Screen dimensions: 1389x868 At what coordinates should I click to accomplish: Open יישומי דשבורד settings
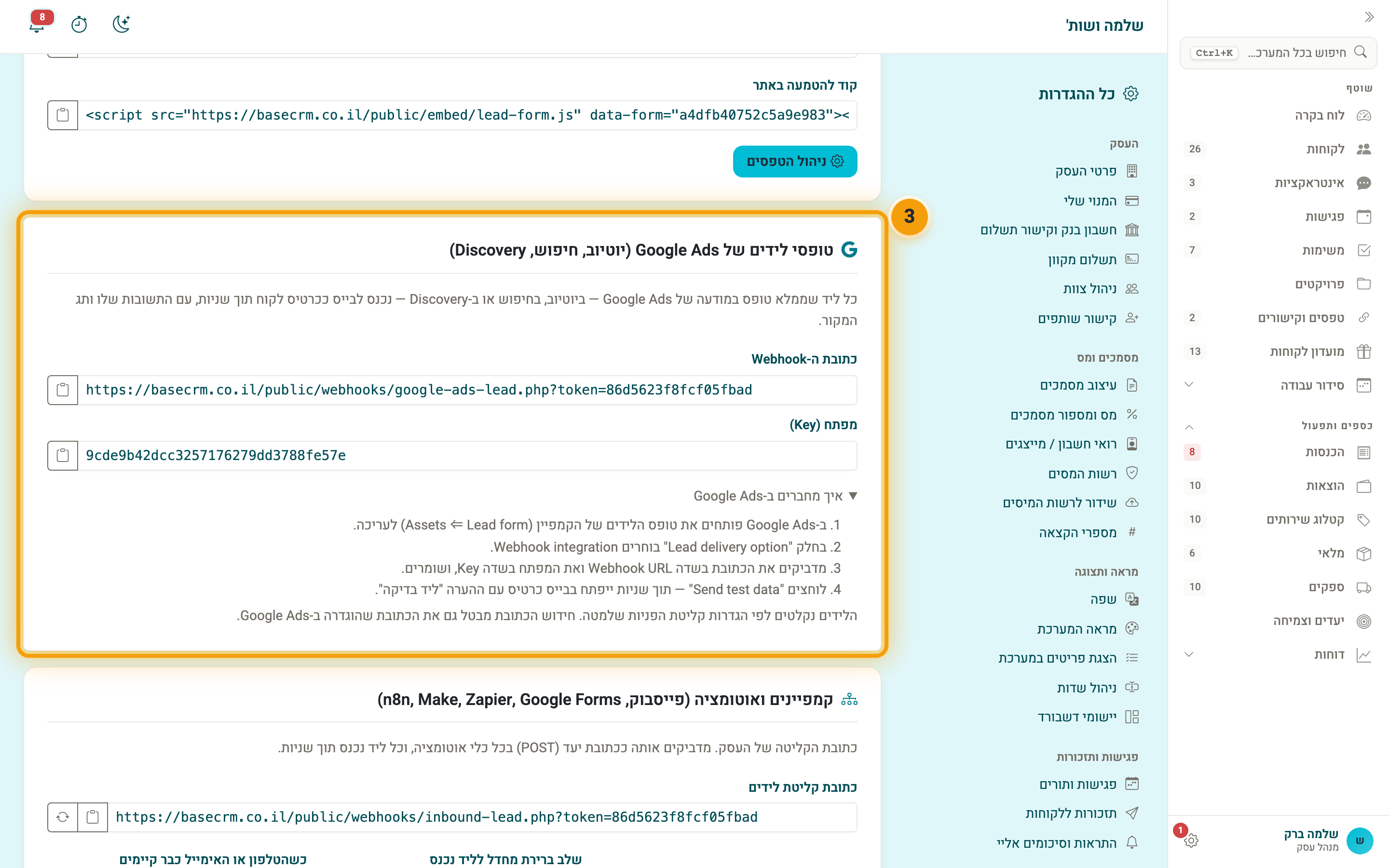[x=1088, y=717]
